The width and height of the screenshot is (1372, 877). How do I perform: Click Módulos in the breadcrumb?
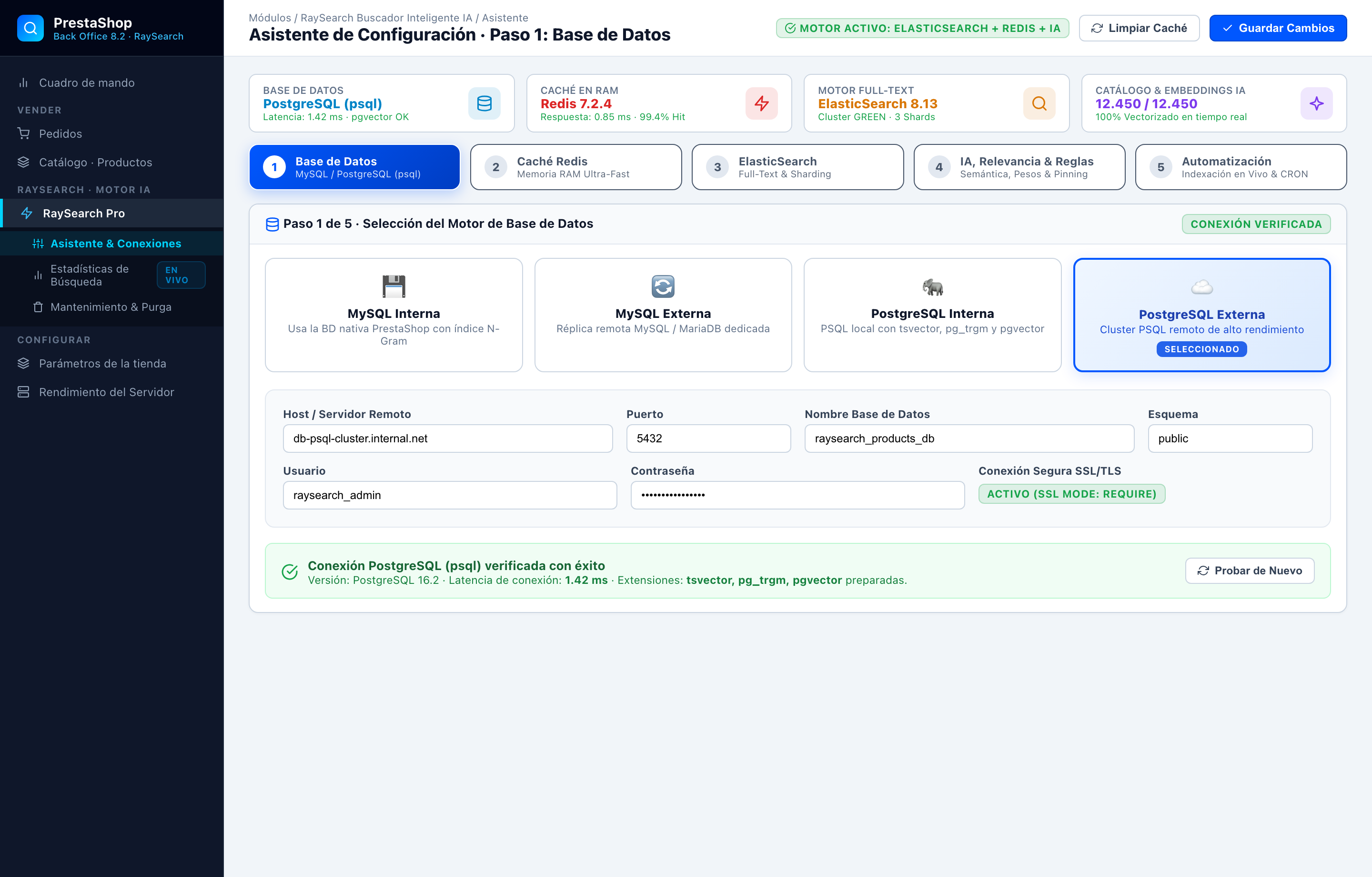pos(270,18)
